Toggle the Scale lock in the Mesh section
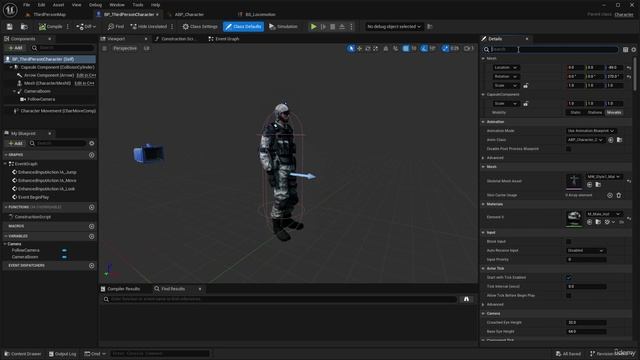Viewport: 640px width, 360px height. (526, 86)
